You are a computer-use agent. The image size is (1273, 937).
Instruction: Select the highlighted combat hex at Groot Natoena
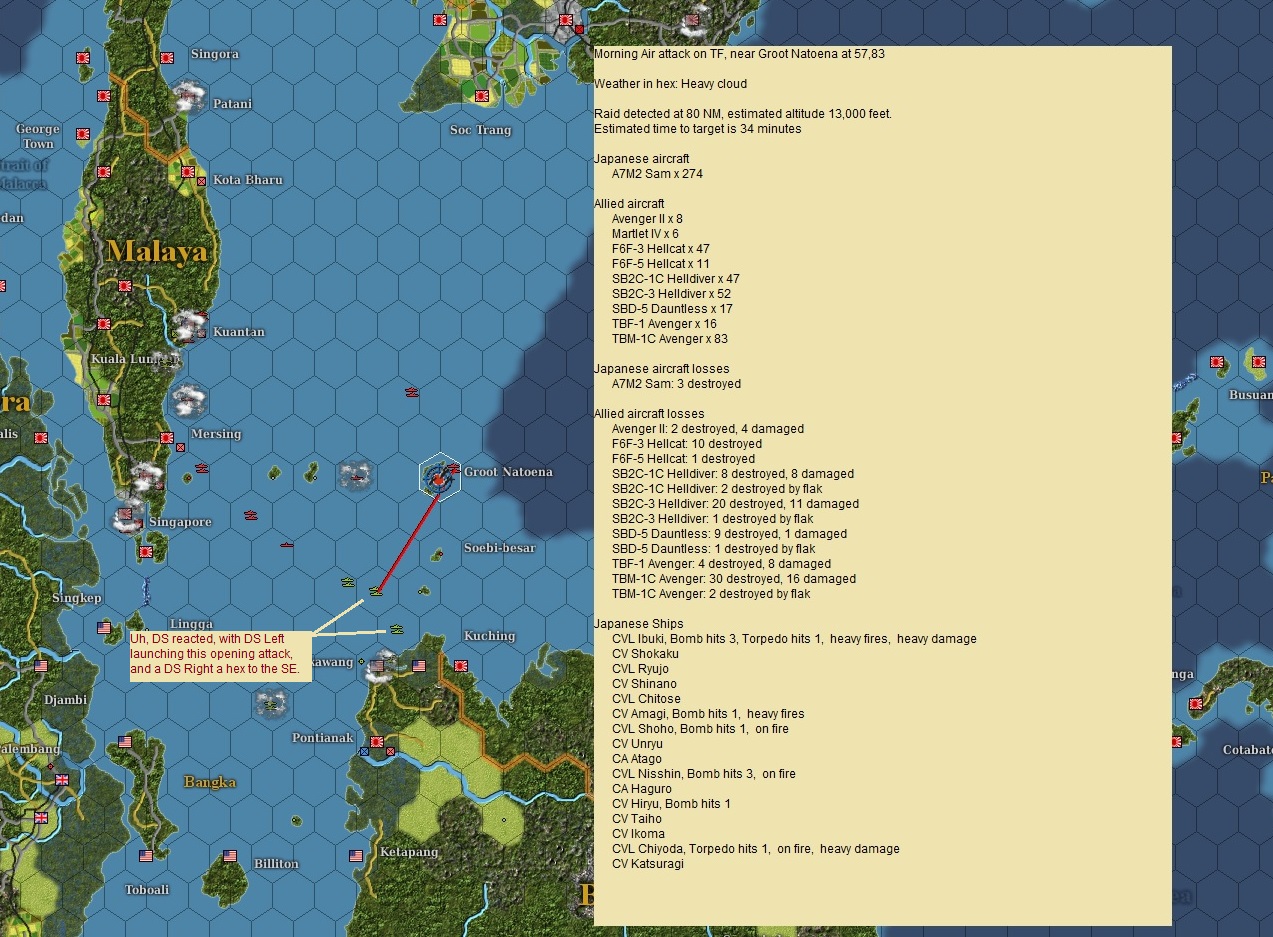click(x=438, y=477)
